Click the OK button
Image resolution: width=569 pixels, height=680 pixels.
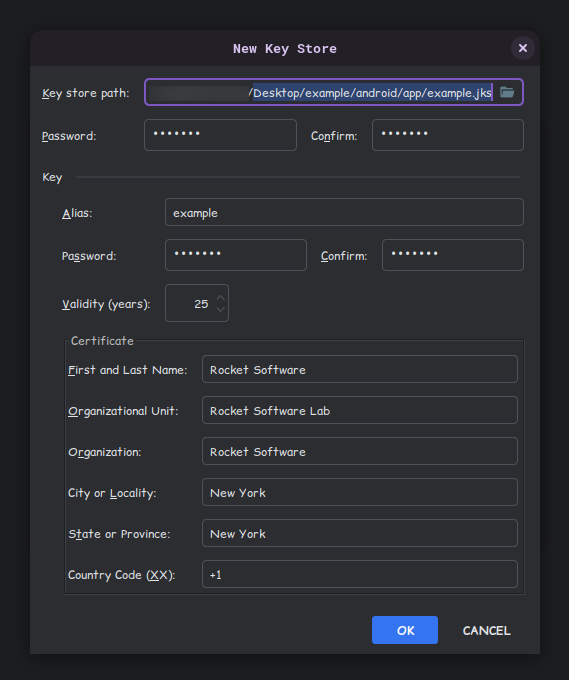(x=405, y=630)
